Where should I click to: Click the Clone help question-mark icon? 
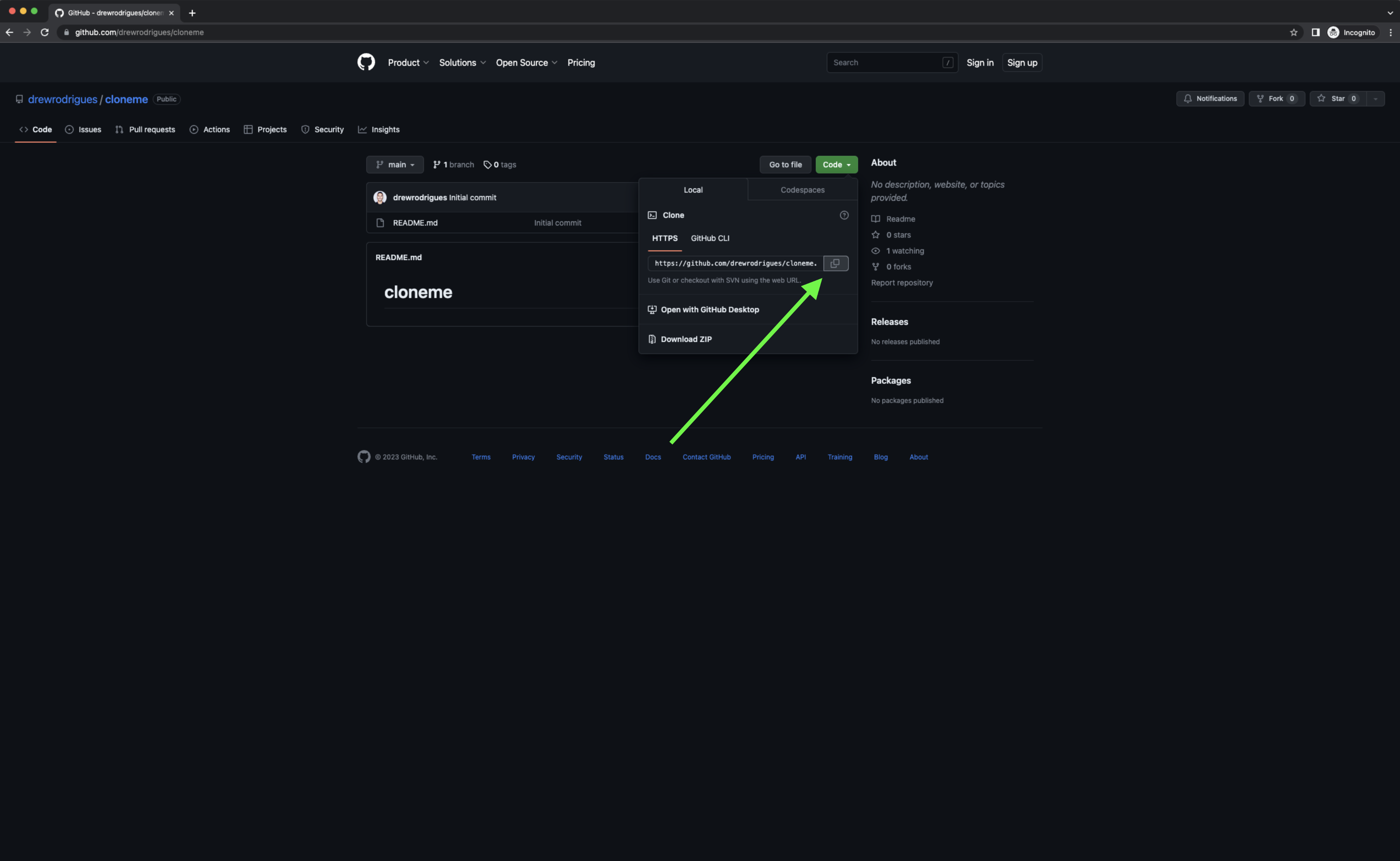tap(844, 215)
